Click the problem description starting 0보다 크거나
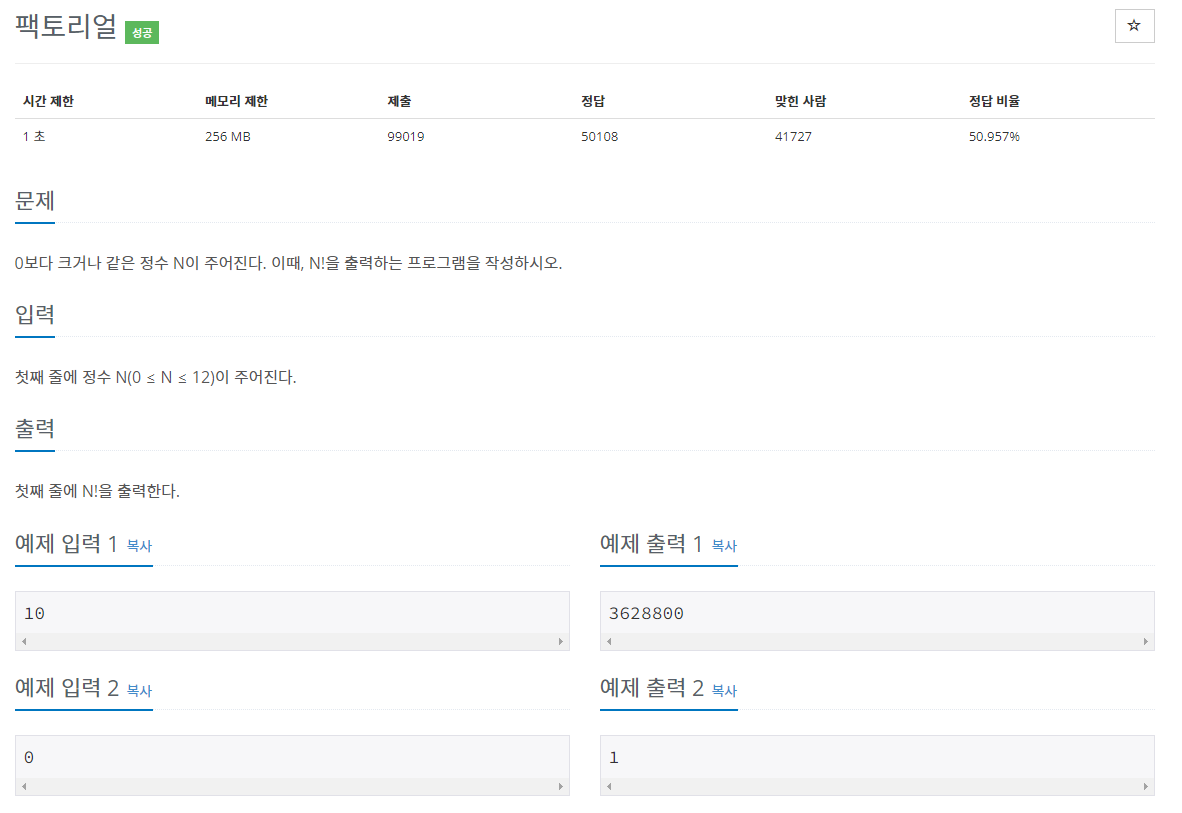Viewport: 1182px width, 813px height. point(289,263)
